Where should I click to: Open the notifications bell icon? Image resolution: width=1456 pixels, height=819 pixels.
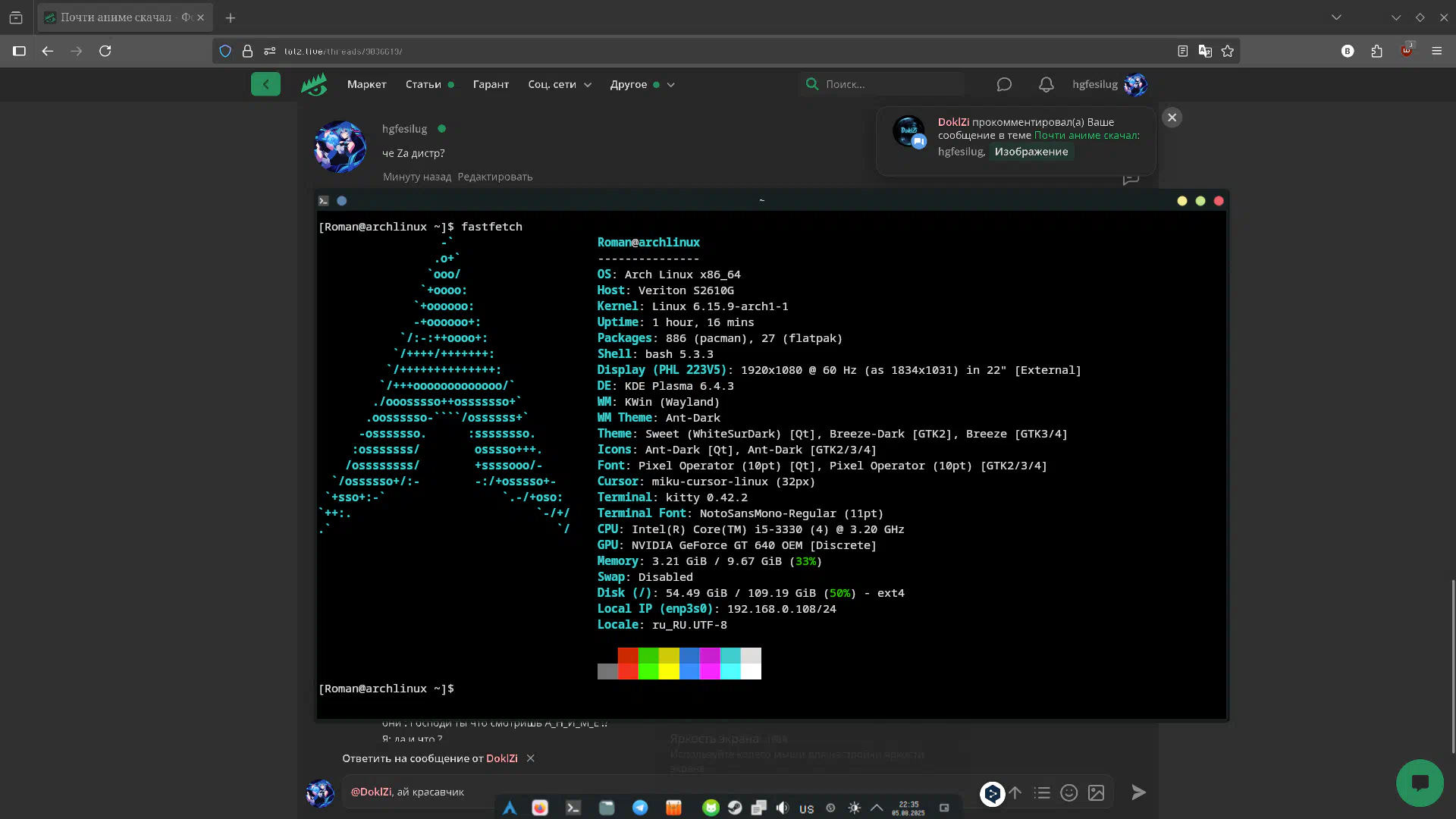[1046, 84]
